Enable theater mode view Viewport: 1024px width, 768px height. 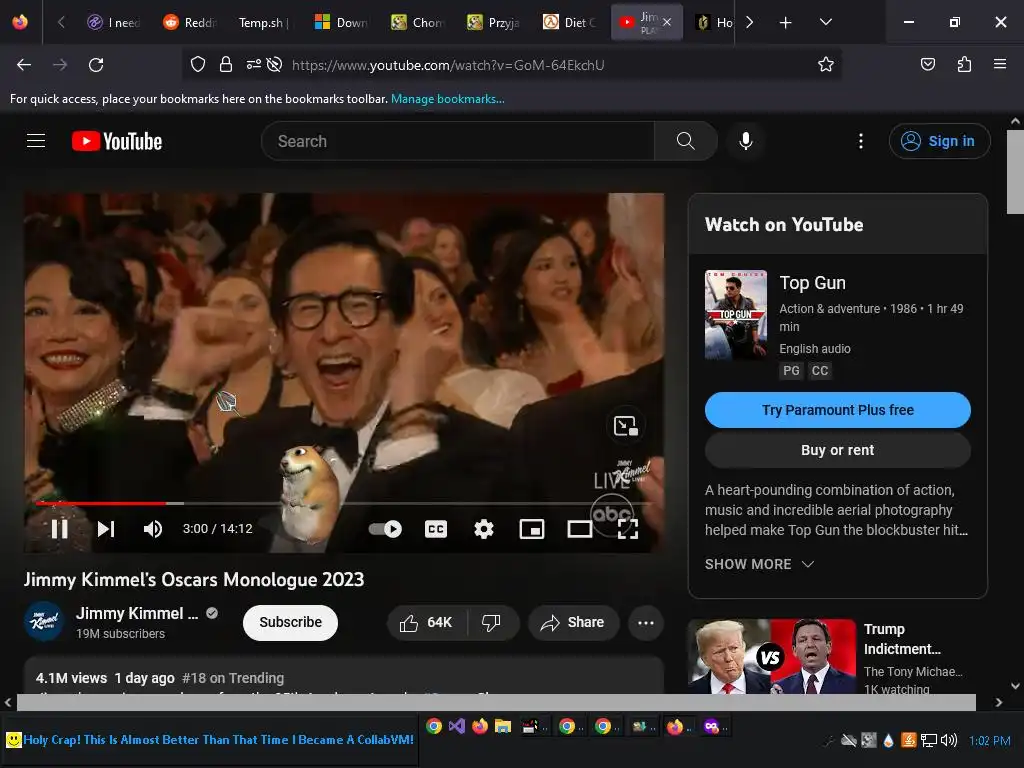tap(579, 529)
